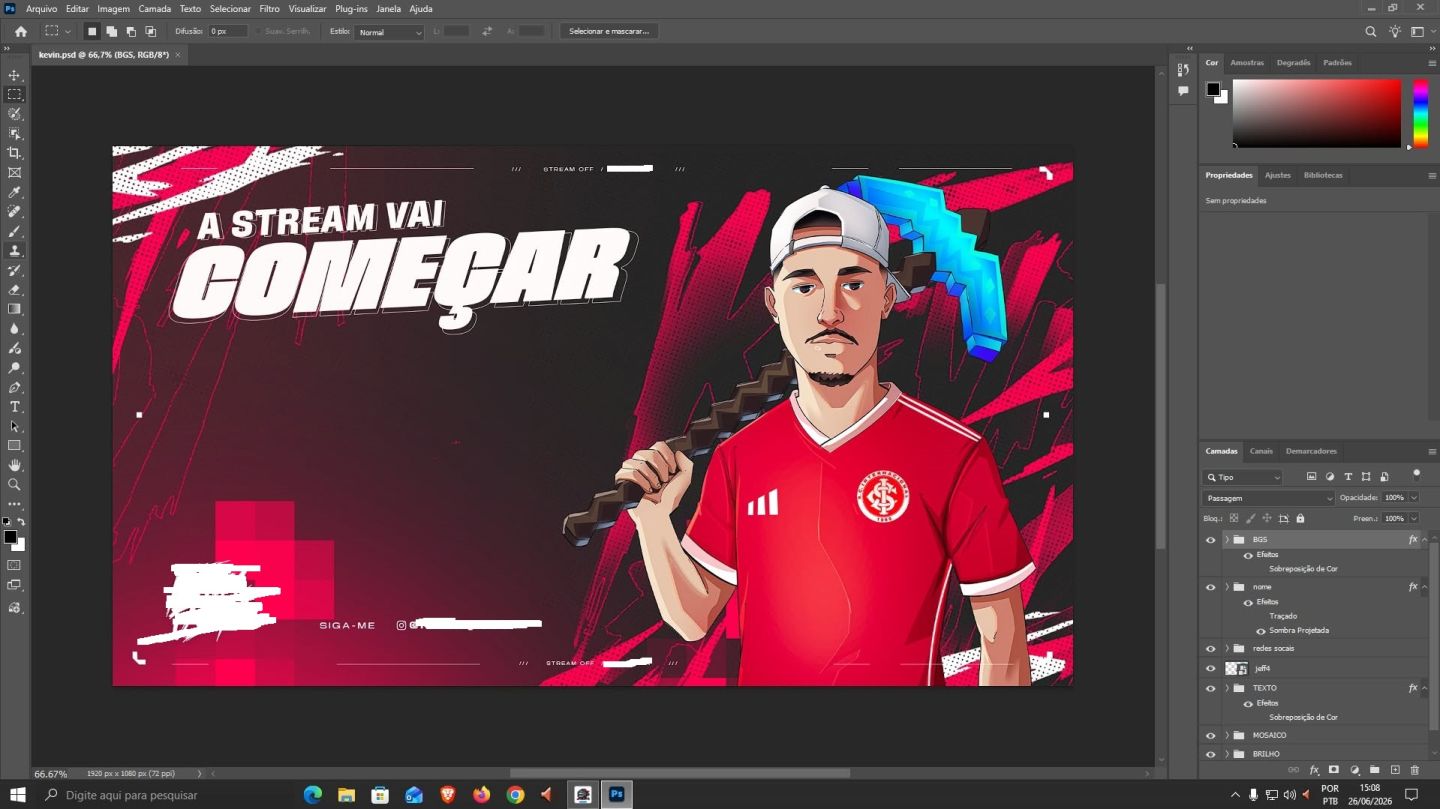Click the Difusão input field
1440x809 pixels.
point(227,32)
